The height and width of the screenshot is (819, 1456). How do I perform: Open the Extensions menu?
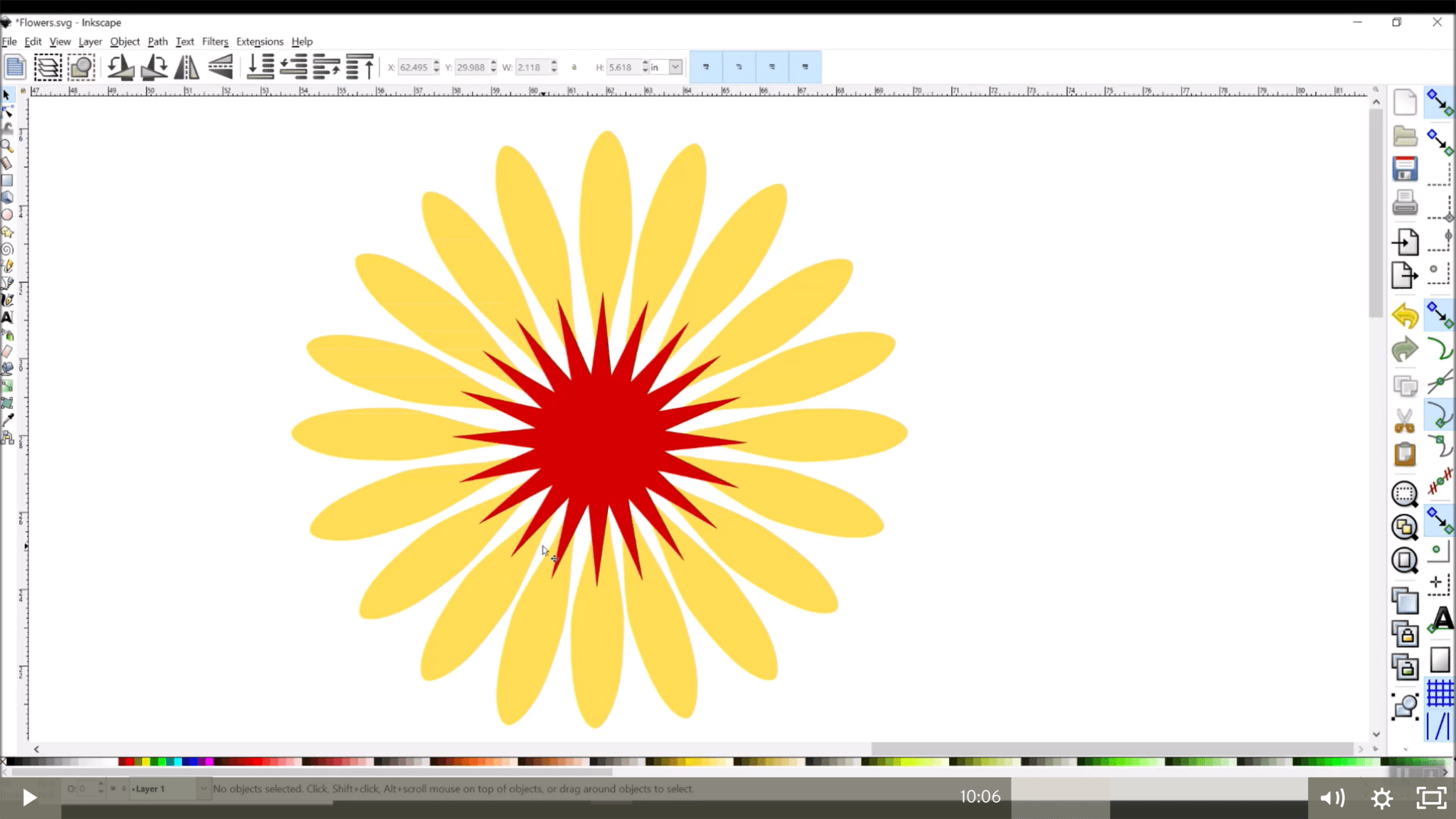point(259,42)
